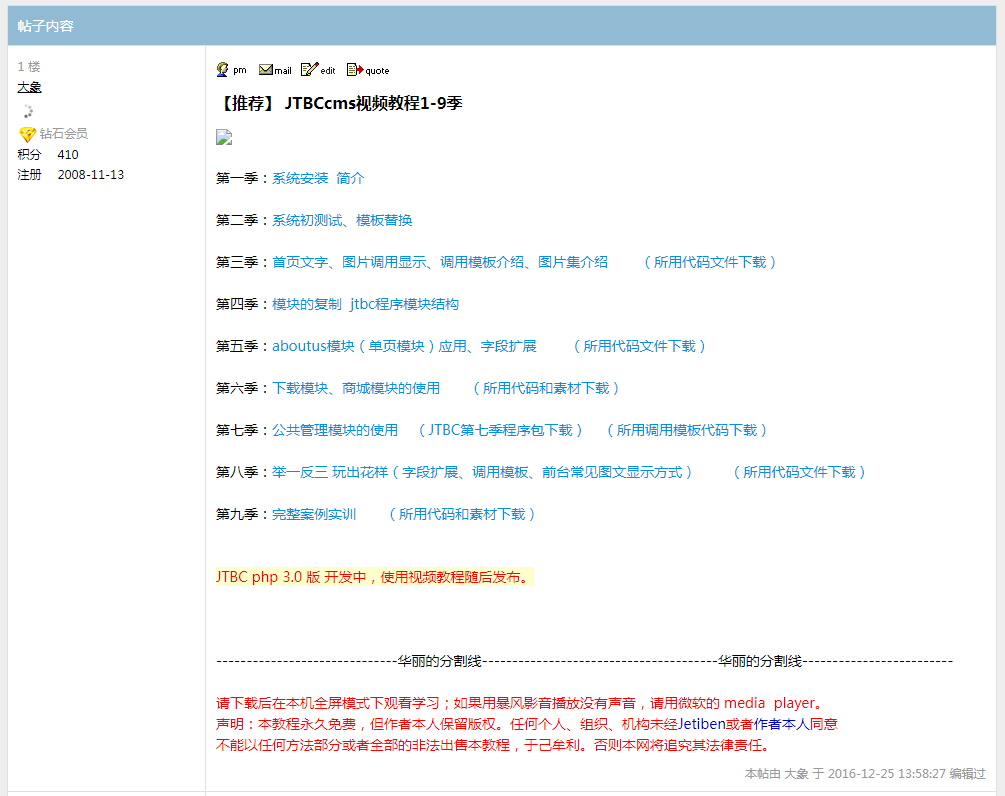Click the media player instruction line
This screenshot has height=796, width=1005.
[519, 703]
